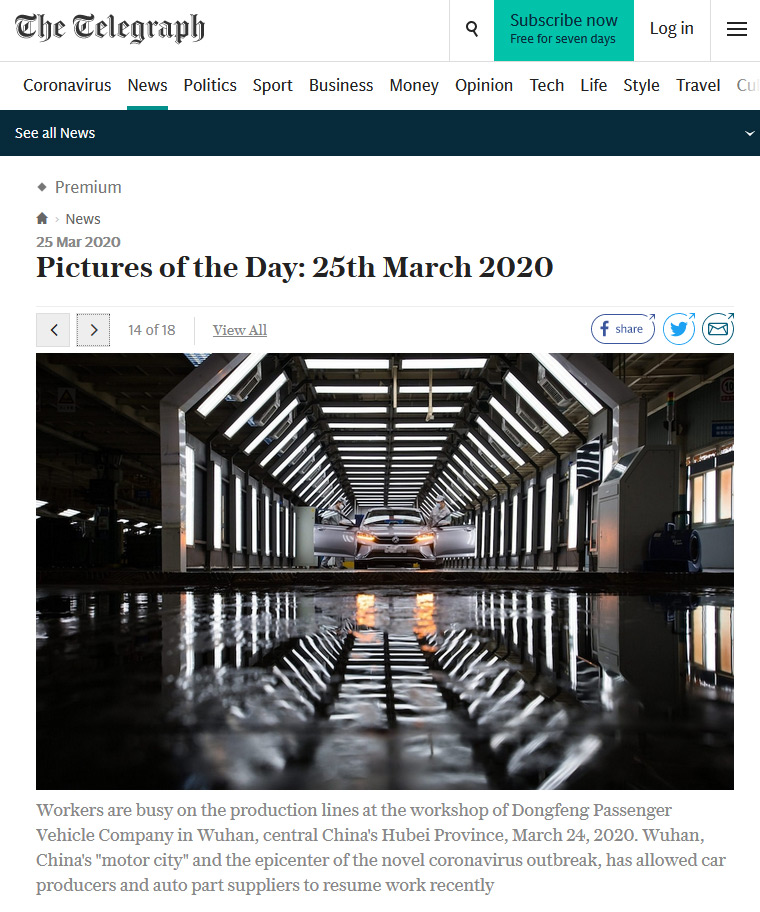Viewport: 760px width, 912px height.
Task: Share the gallery via Twitter icon
Action: click(679, 329)
